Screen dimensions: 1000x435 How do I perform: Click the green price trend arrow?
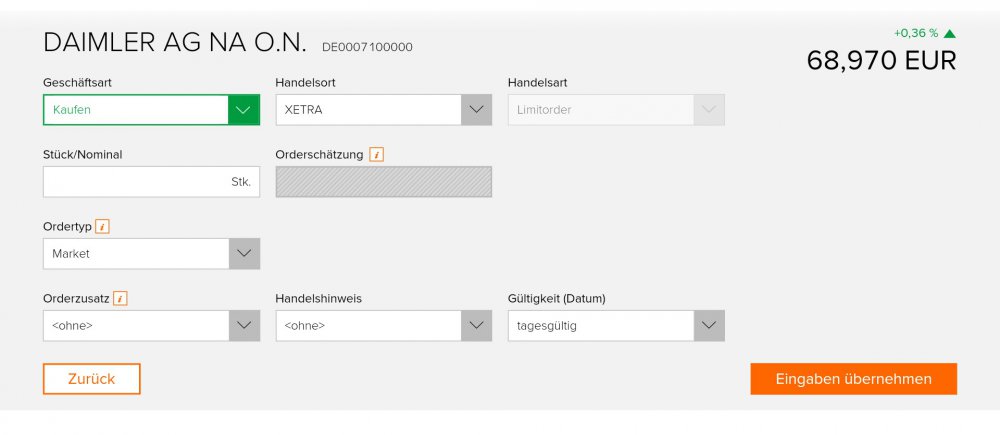[950, 33]
